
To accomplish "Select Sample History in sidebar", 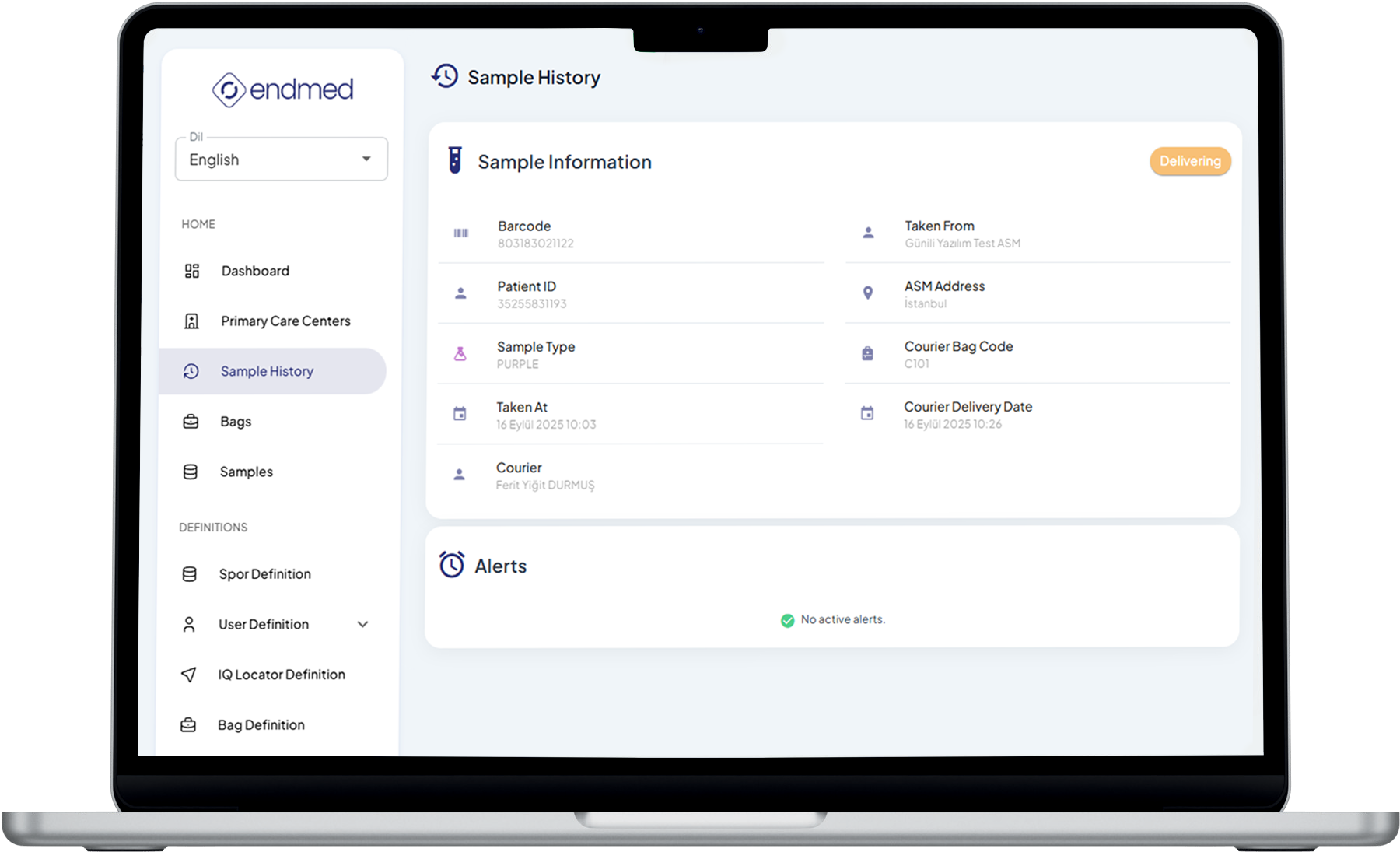I will click(267, 372).
